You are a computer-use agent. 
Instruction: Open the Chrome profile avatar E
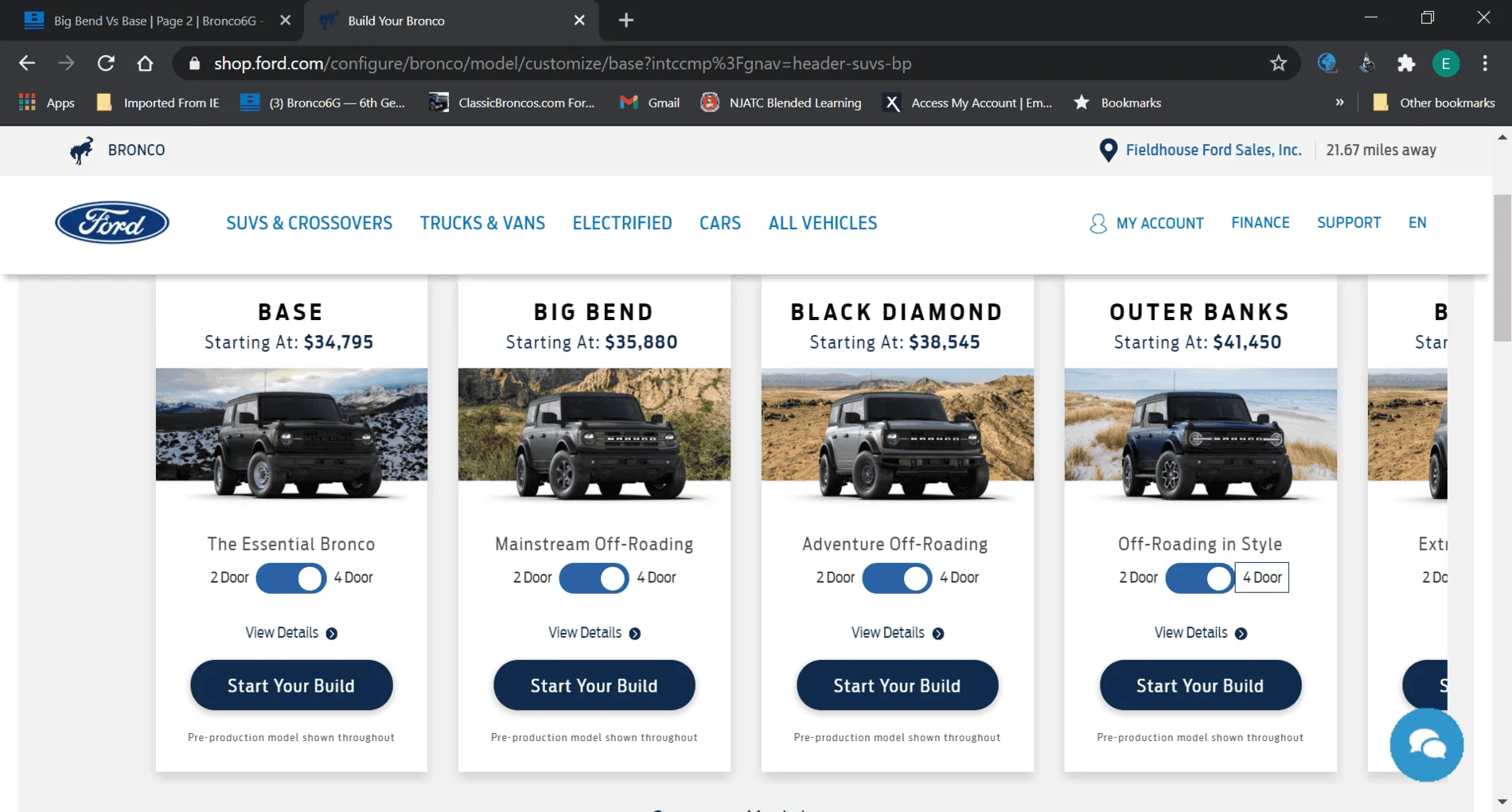tap(1445, 63)
